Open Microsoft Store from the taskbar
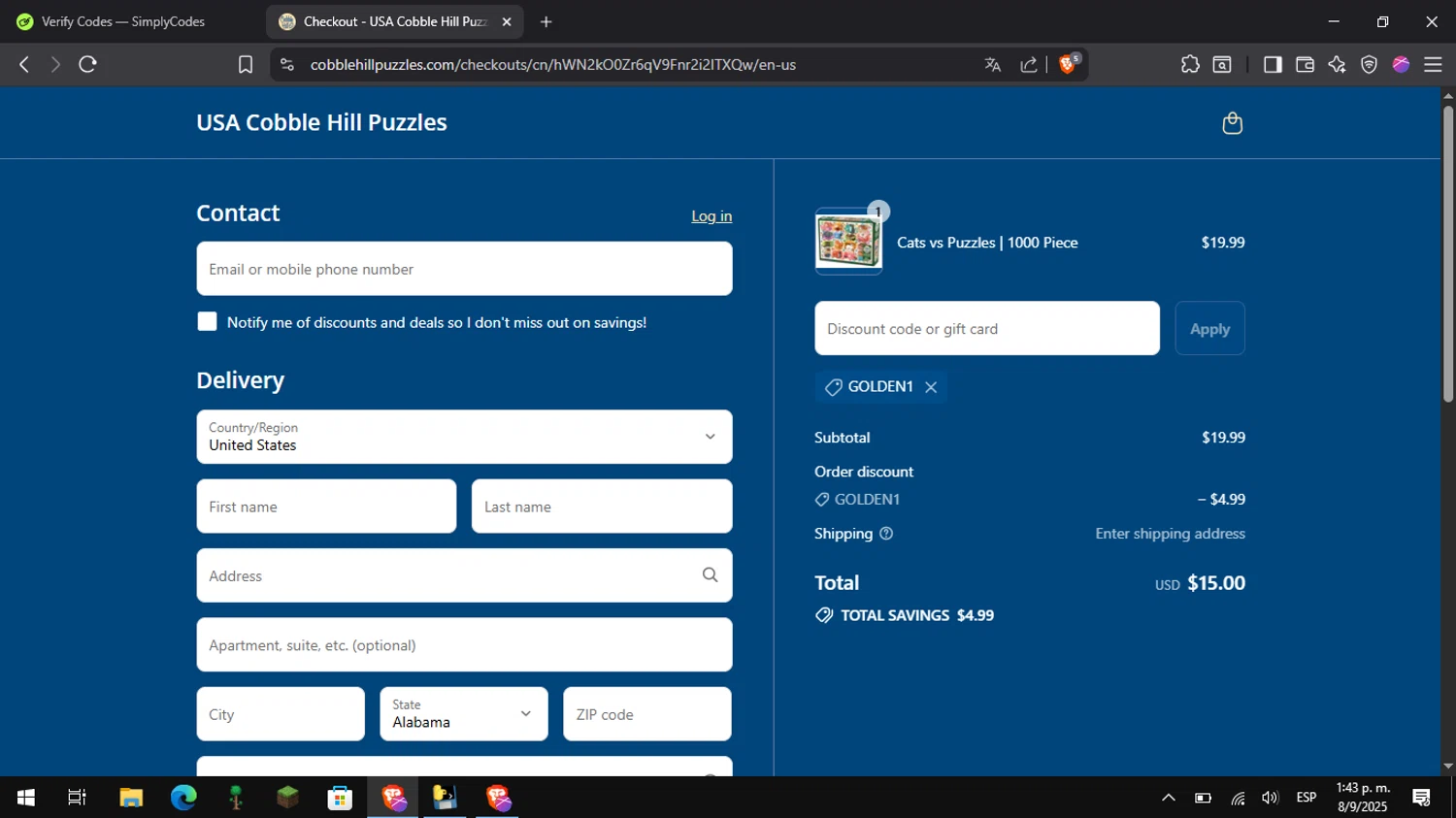The width and height of the screenshot is (1456, 818). click(x=340, y=798)
